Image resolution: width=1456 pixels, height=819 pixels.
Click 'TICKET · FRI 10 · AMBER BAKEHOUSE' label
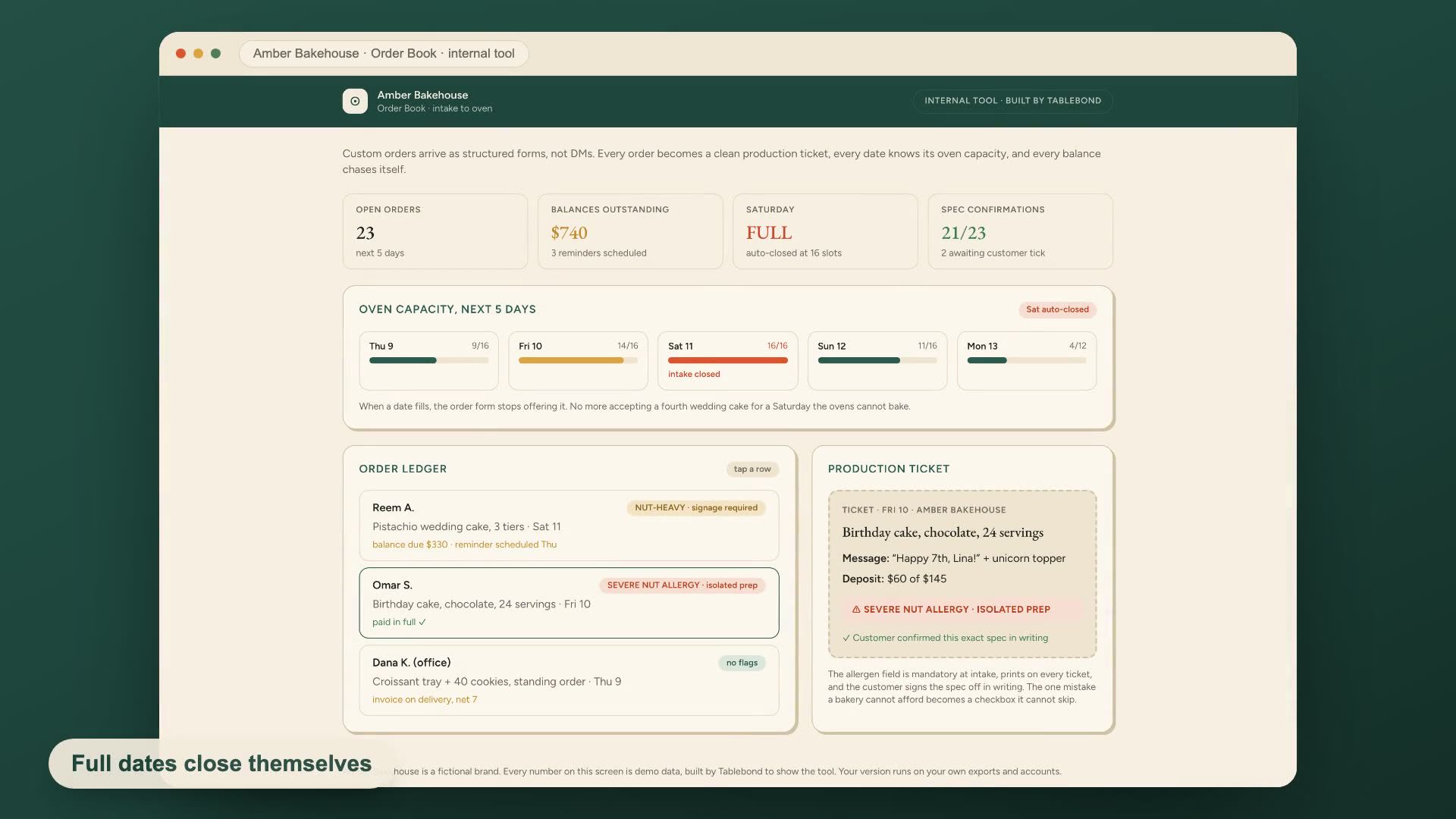tap(924, 510)
